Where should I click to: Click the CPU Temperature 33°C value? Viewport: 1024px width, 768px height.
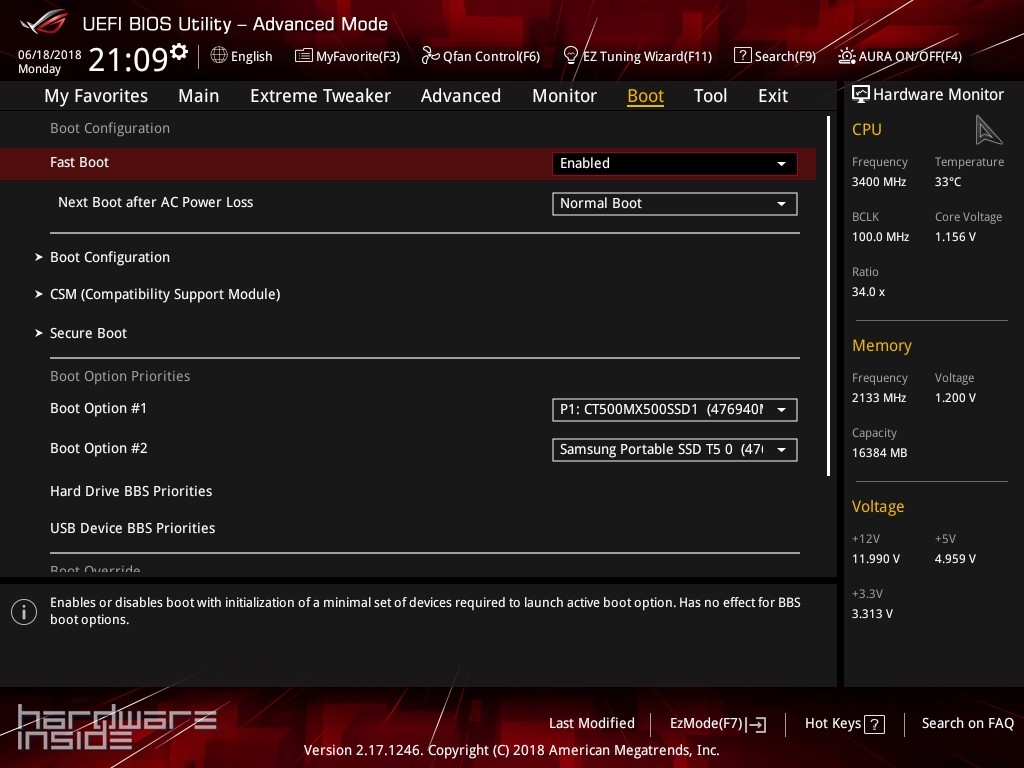[948, 182]
